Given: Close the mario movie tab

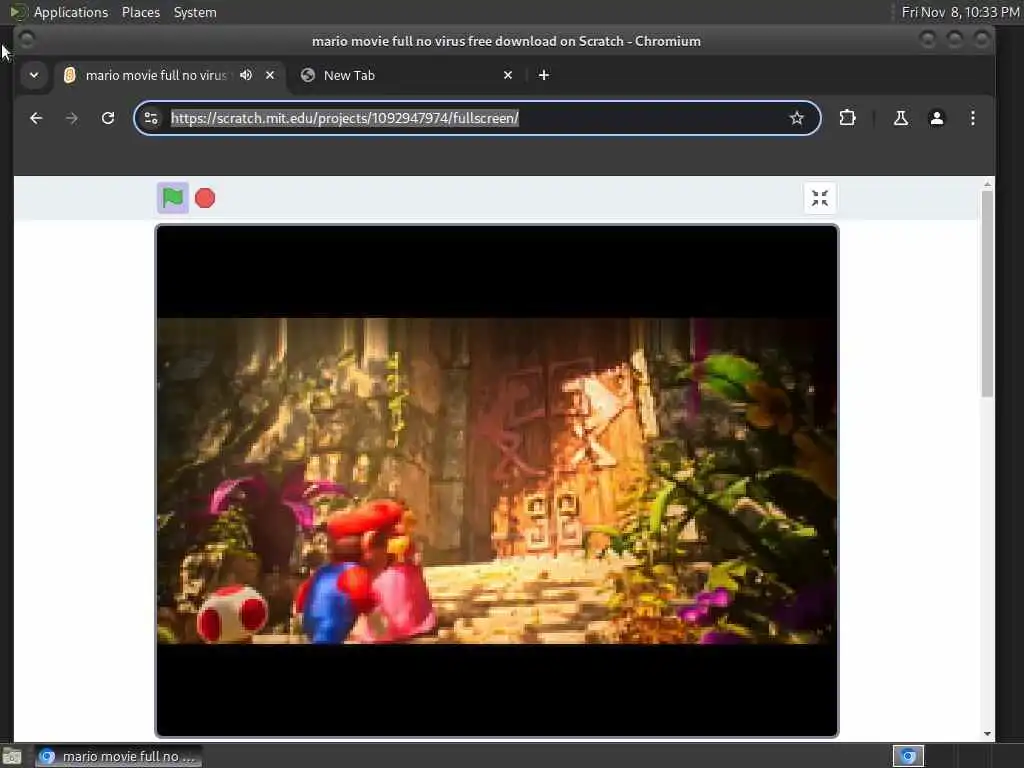Looking at the screenshot, I should 270,75.
